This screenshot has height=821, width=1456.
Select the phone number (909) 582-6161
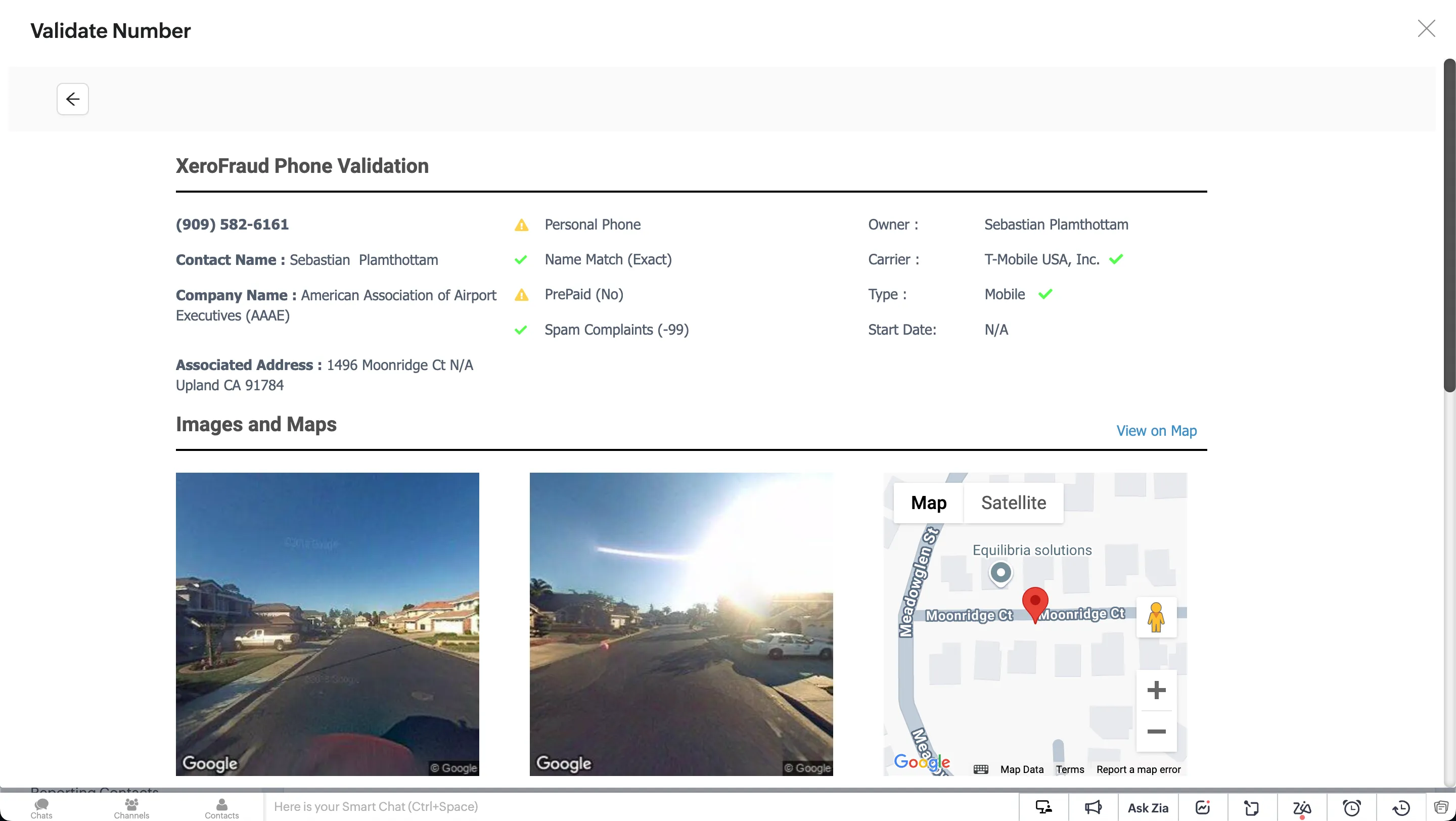(x=233, y=224)
